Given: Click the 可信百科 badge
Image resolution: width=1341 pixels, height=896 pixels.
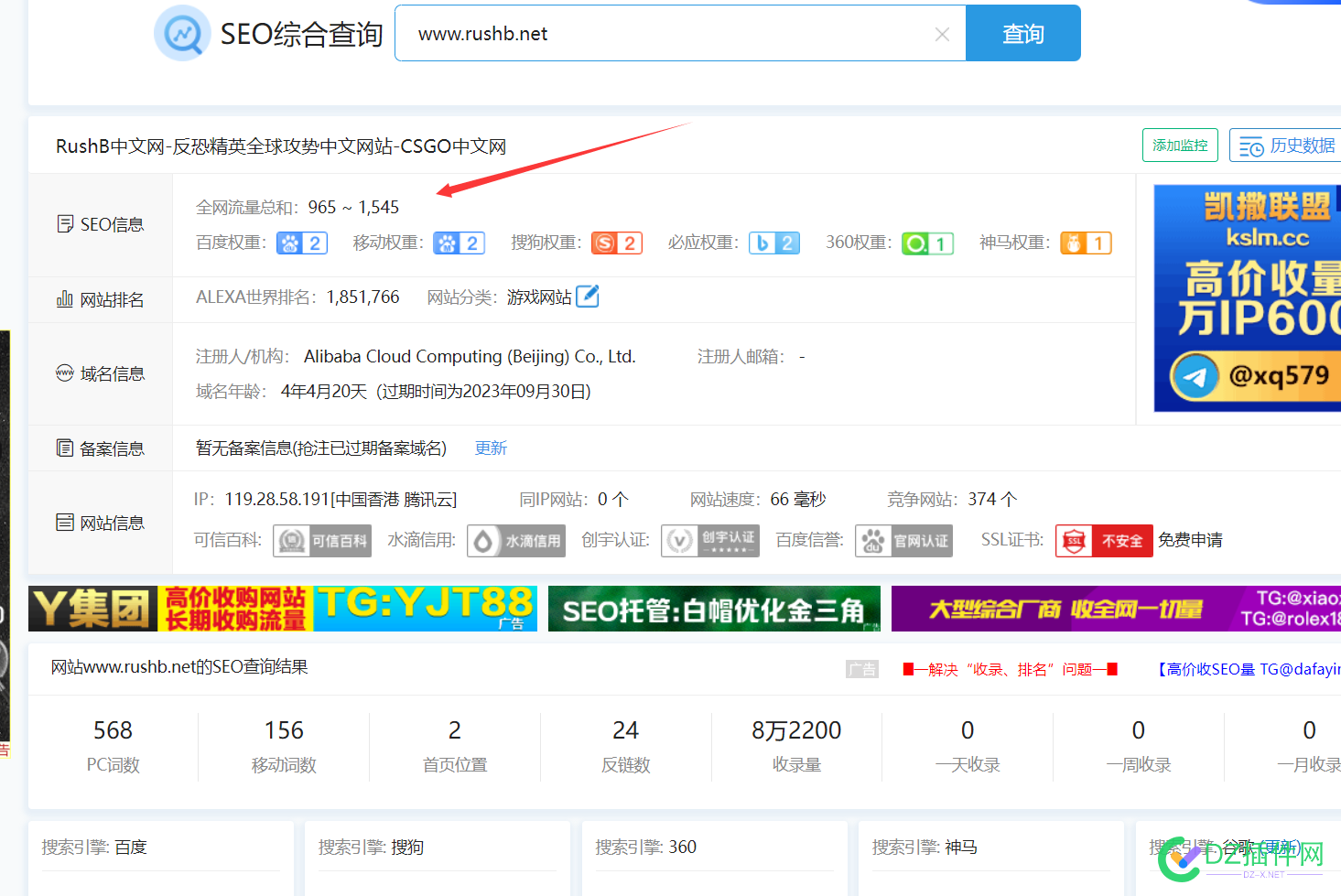Looking at the screenshot, I should coord(322,541).
